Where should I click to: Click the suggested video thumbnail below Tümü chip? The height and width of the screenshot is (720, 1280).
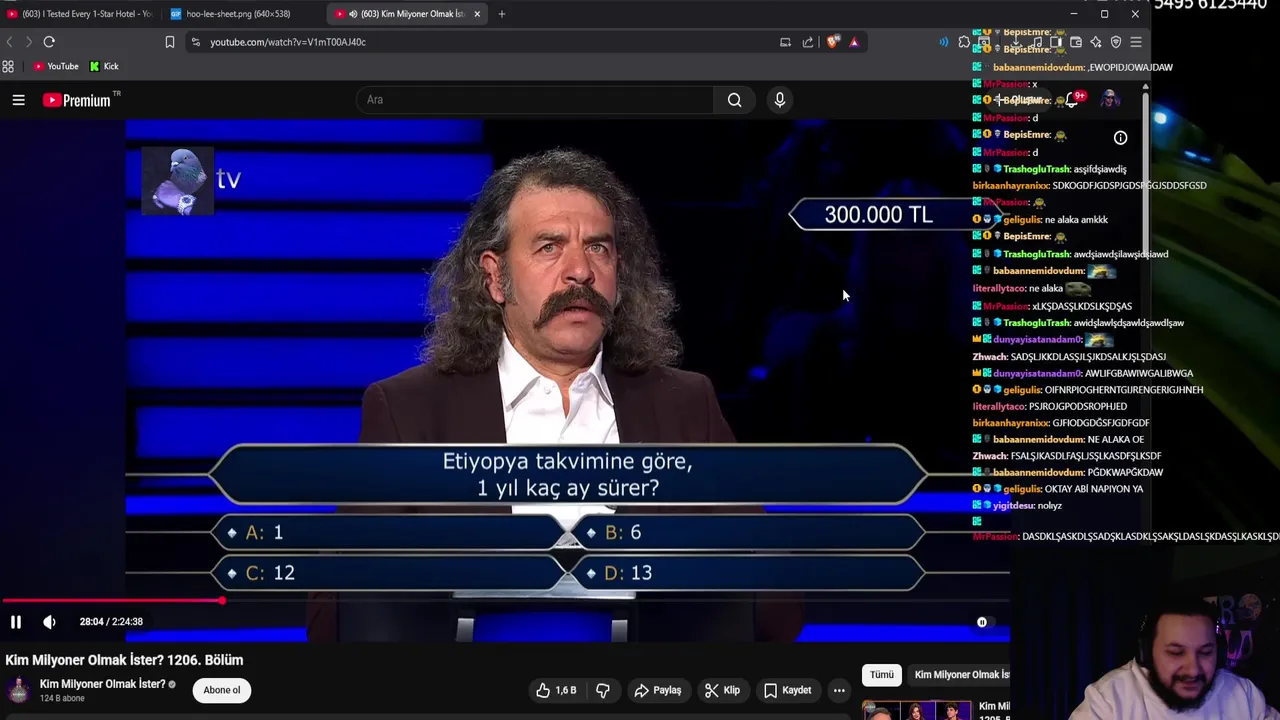(x=917, y=710)
